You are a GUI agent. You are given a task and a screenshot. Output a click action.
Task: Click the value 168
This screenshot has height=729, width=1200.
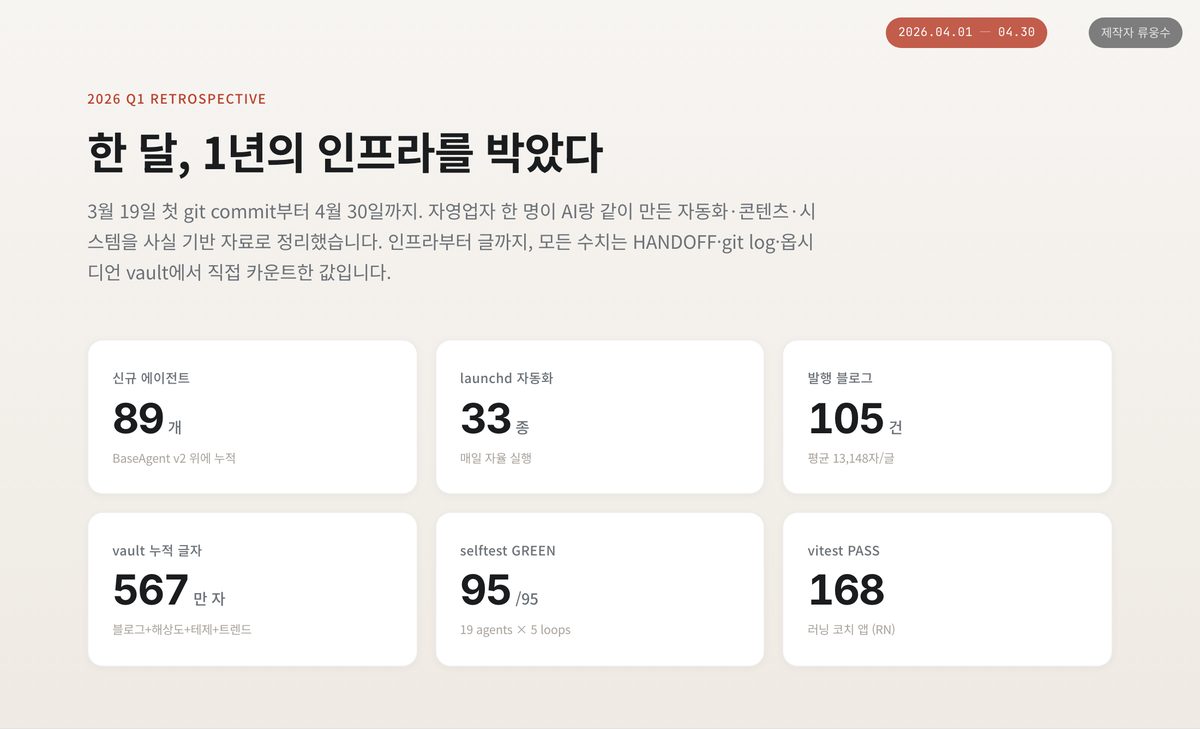(x=846, y=591)
